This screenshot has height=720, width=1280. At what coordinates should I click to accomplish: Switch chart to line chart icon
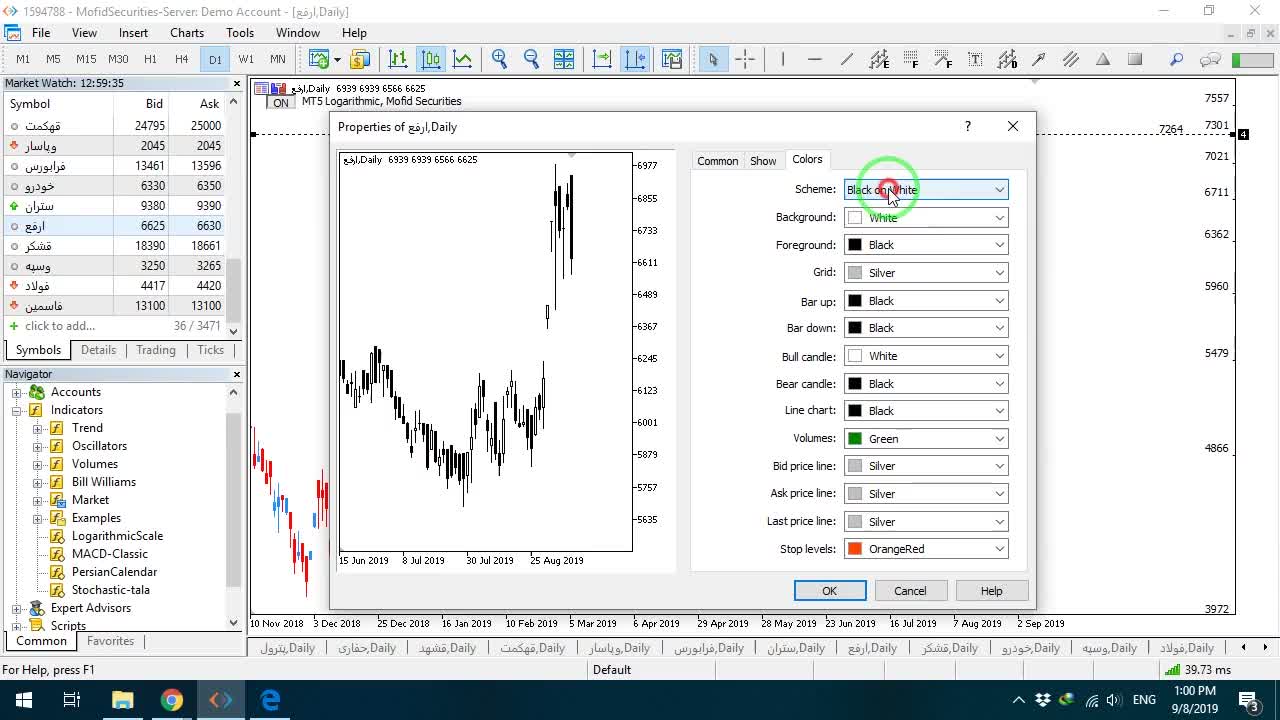tap(463, 59)
